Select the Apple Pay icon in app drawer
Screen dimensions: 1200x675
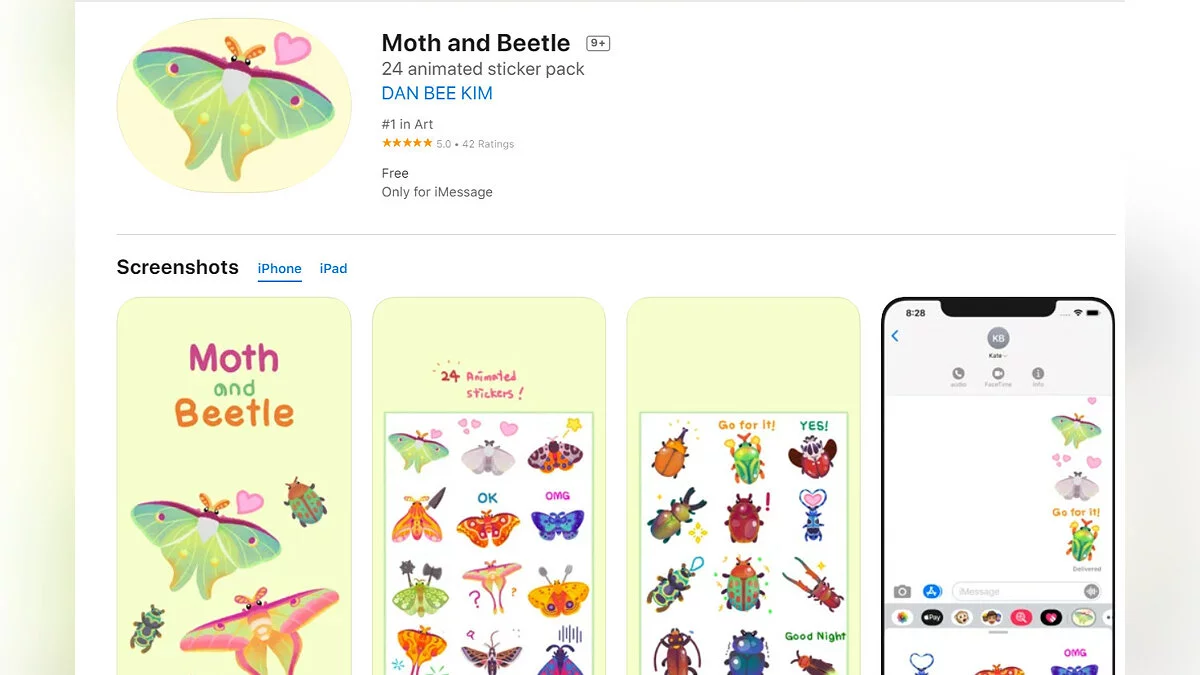[932, 618]
